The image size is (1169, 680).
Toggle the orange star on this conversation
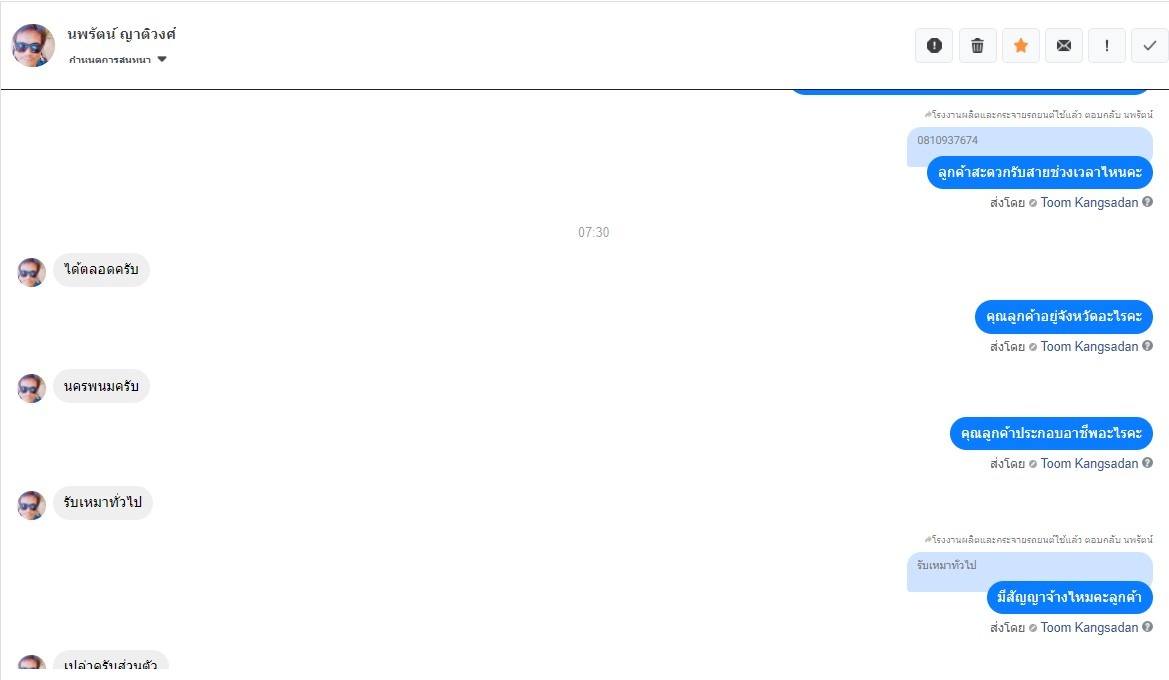(1021, 46)
